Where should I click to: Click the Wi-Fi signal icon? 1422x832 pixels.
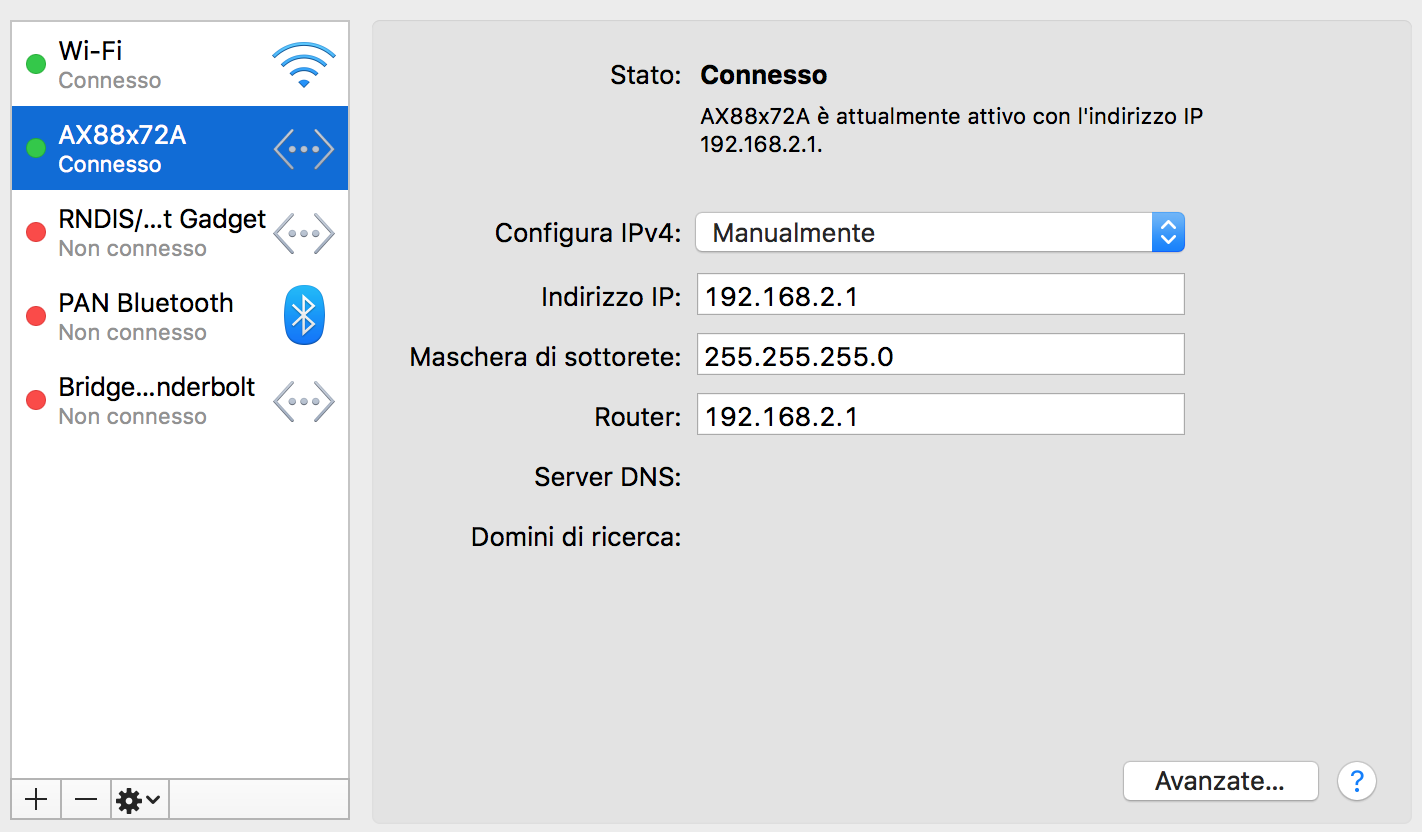pos(304,65)
